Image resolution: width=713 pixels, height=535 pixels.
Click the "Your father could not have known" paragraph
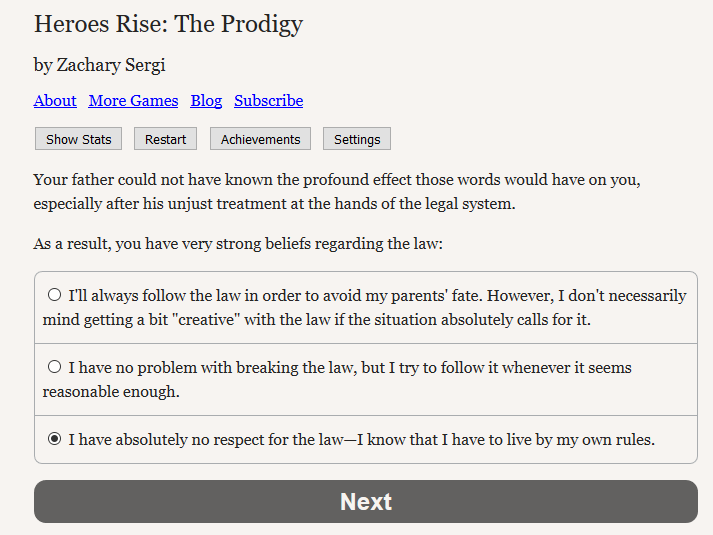[x=337, y=192]
